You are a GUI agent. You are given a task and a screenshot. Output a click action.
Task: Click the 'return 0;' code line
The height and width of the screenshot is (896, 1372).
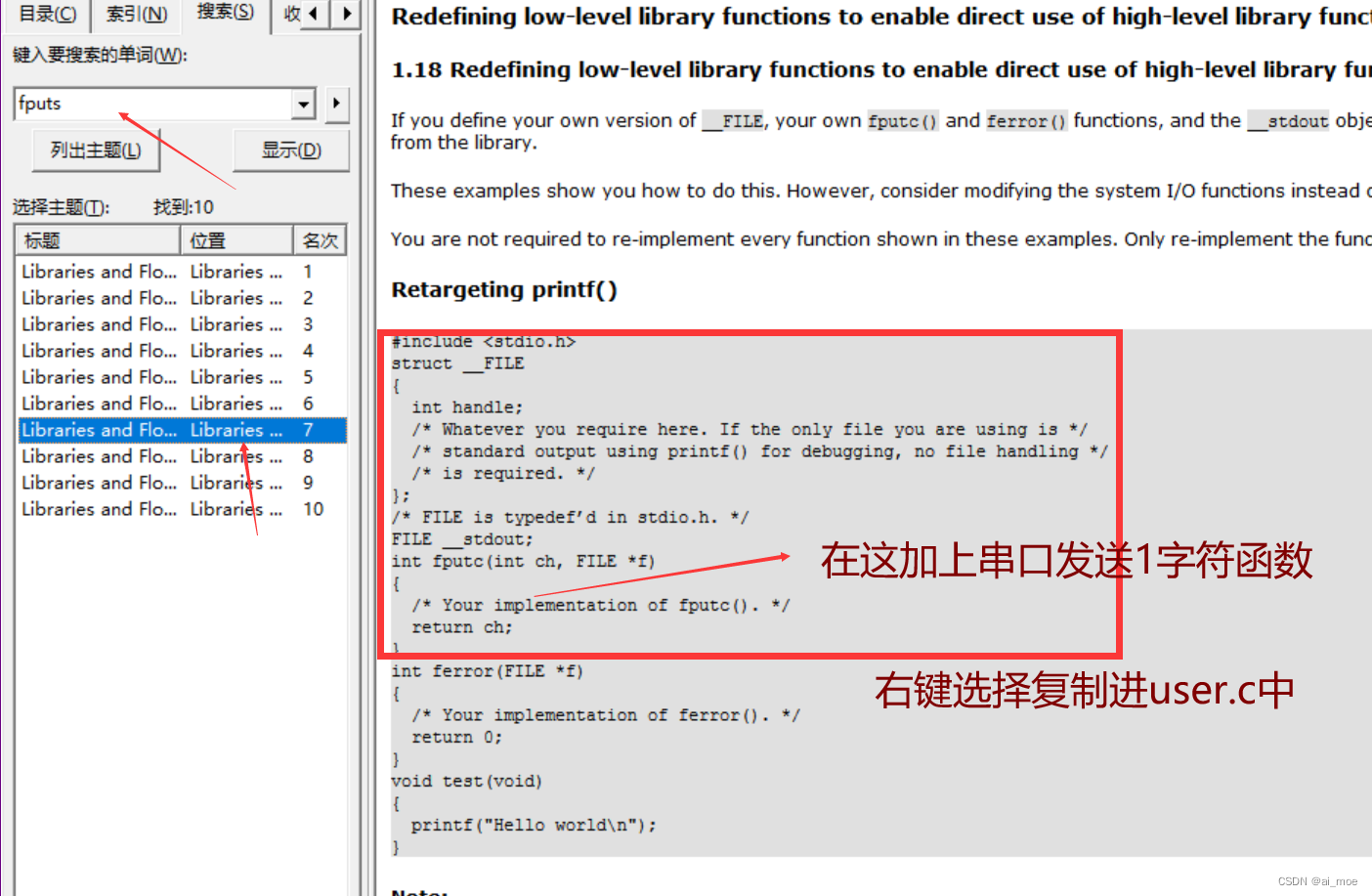457,738
